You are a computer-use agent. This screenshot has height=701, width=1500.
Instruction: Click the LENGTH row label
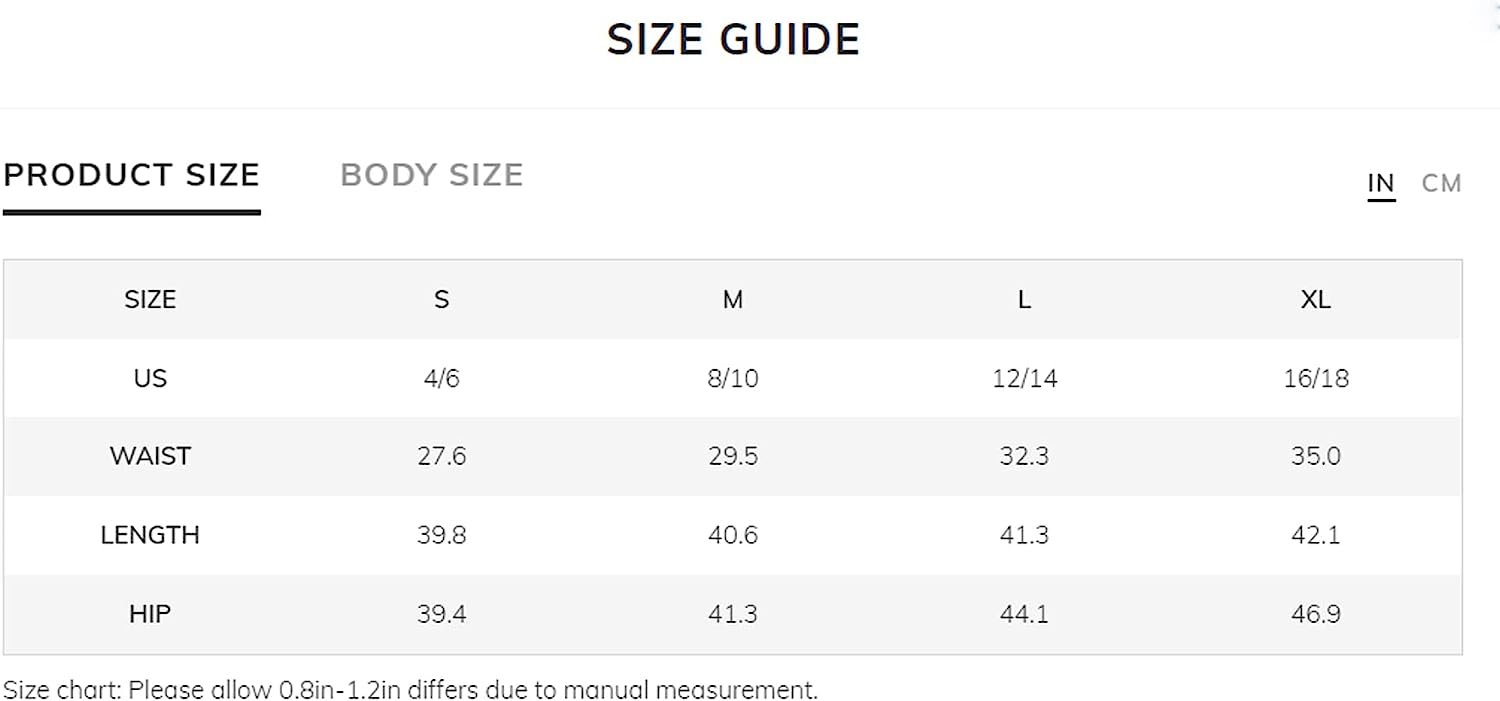pos(150,535)
